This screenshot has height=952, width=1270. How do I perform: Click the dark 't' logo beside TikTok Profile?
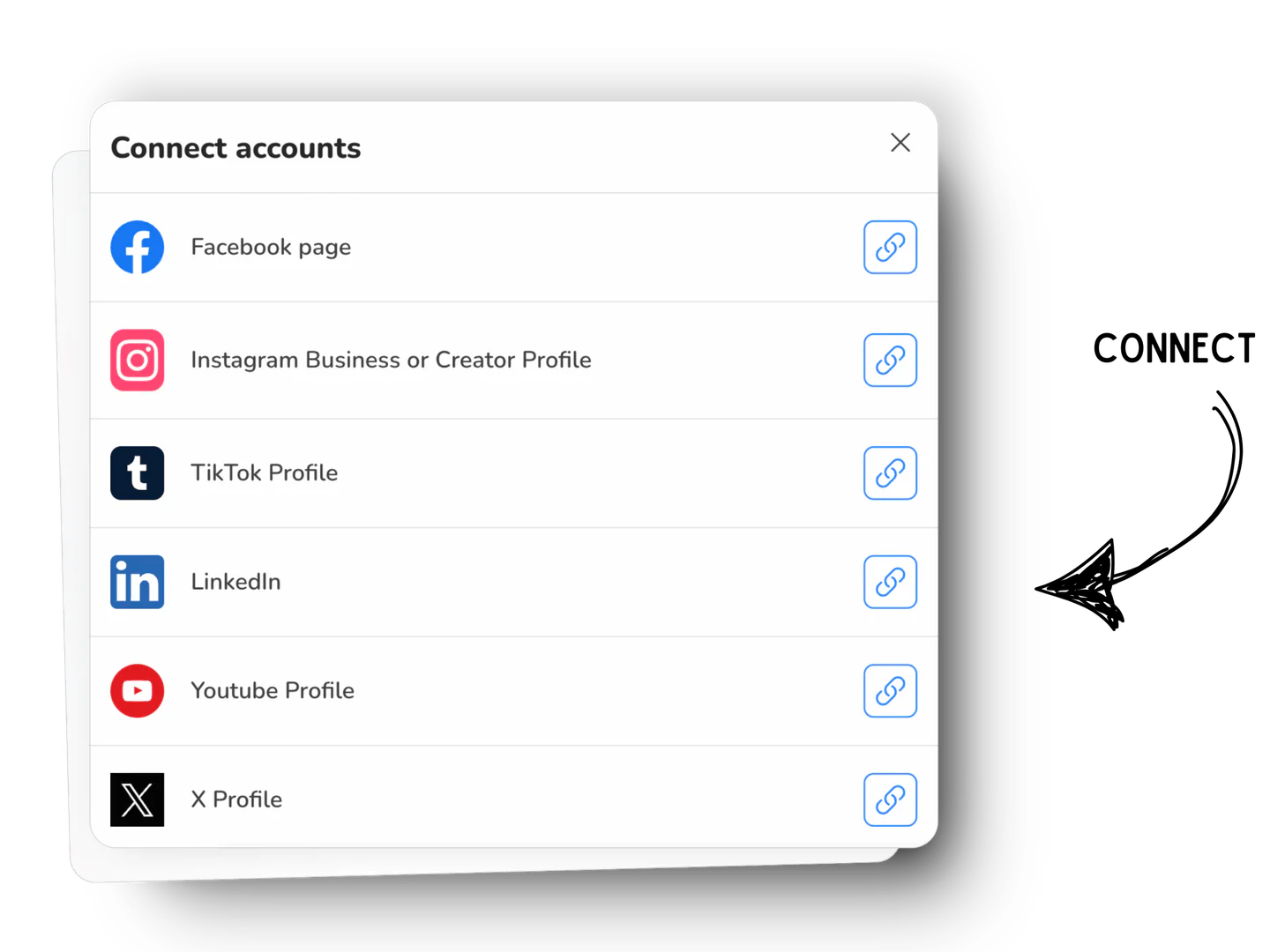137,473
